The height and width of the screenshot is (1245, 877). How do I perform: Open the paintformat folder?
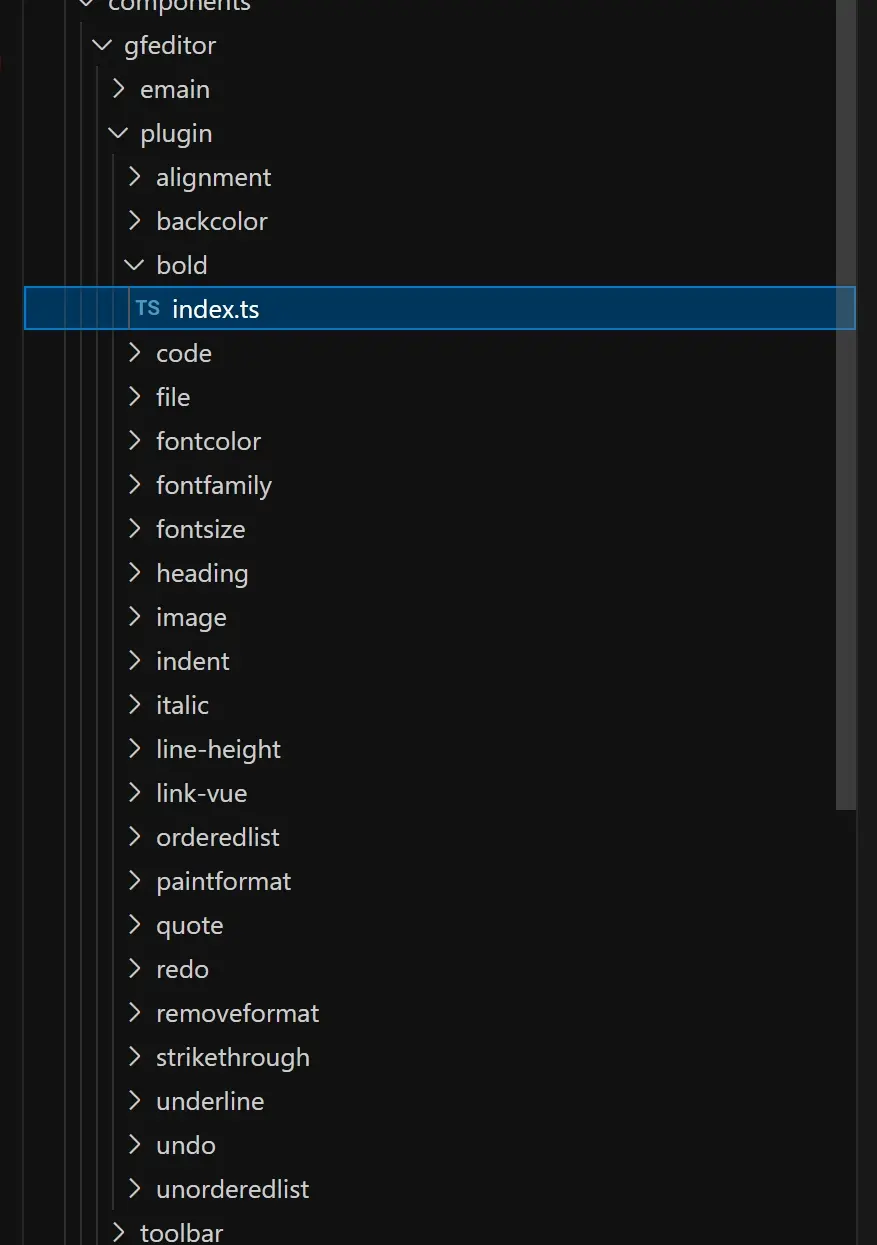click(x=223, y=882)
